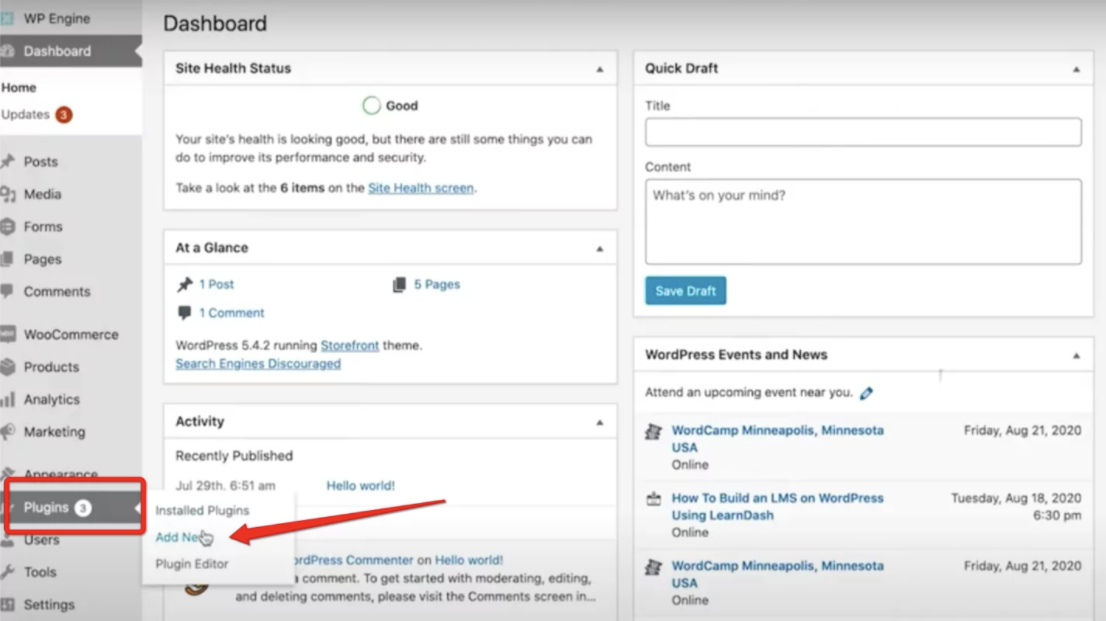Click the pages icon beside 5 Pages
The image size is (1106, 621).
[399, 284]
